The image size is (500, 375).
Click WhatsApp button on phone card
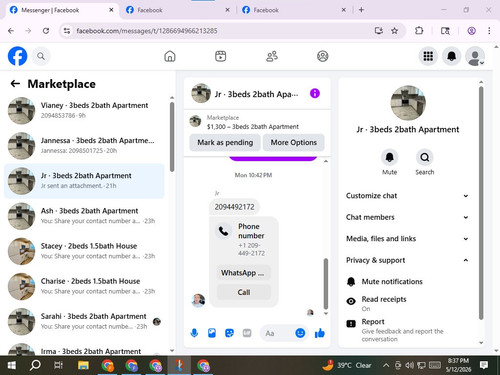(243, 273)
